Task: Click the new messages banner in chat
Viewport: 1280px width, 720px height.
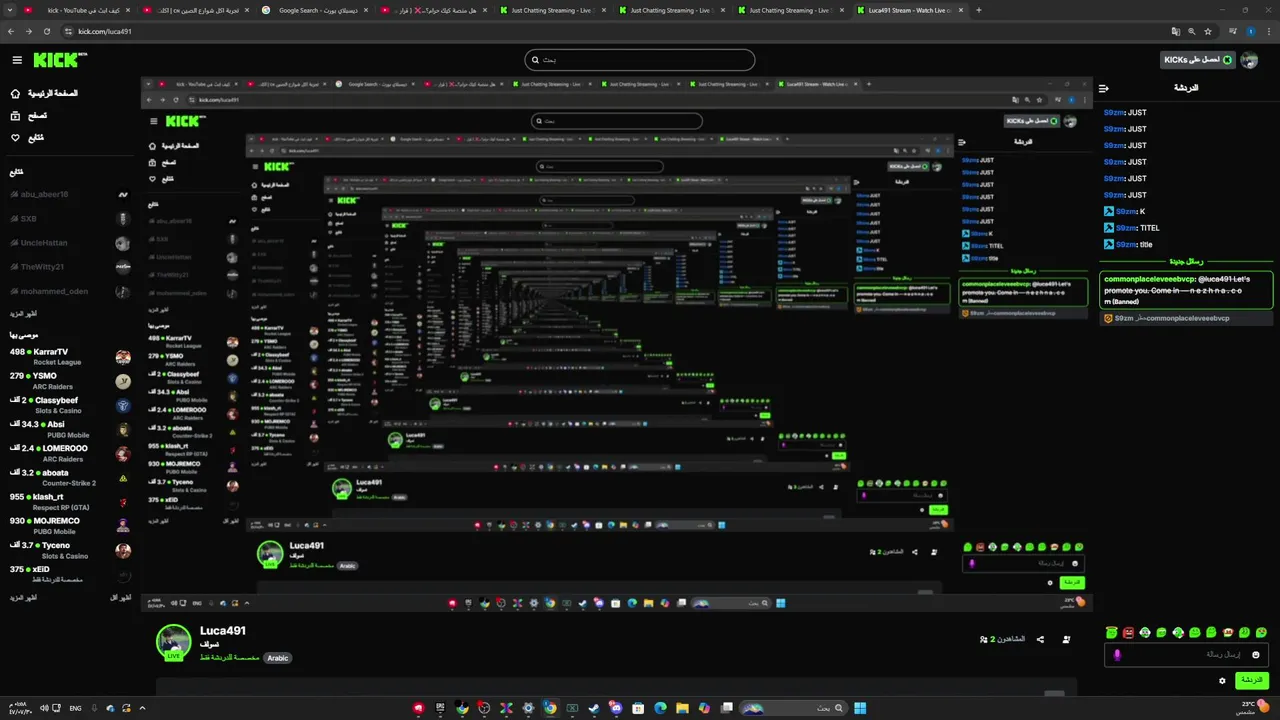Action: pos(1186,261)
